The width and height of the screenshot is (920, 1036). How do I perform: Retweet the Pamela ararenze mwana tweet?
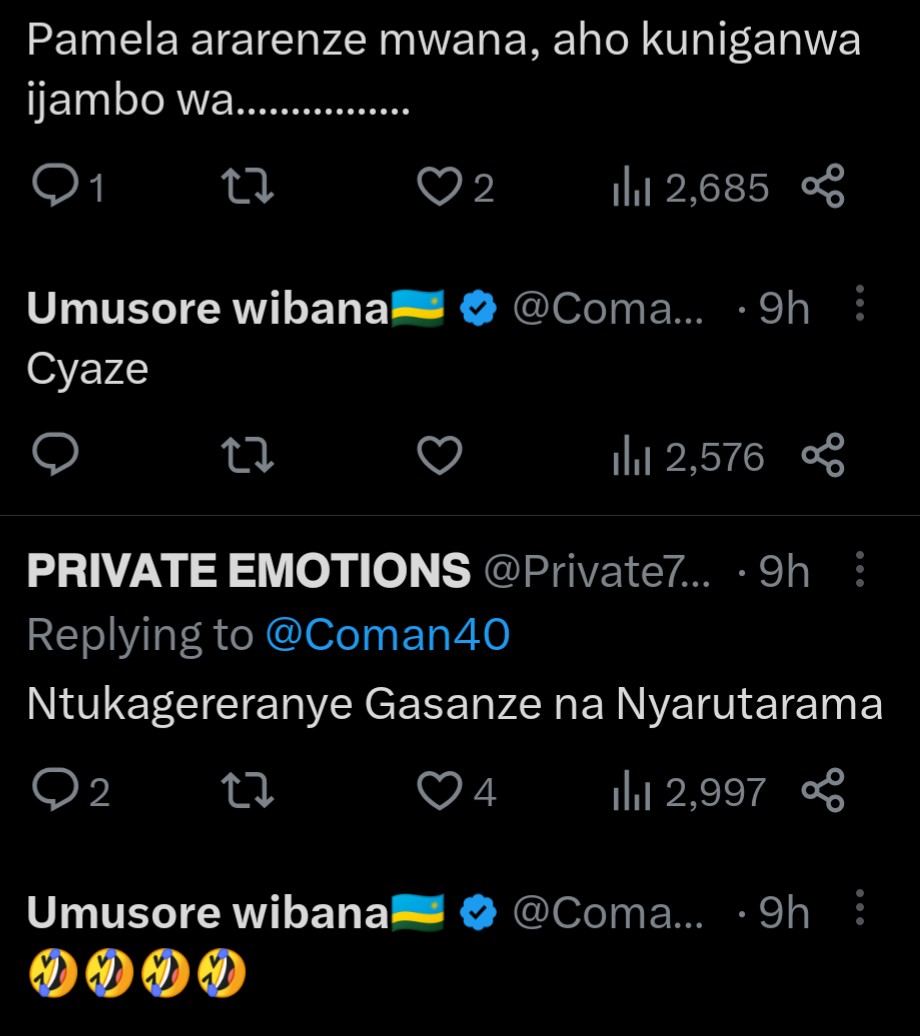(x=246, y=187)
